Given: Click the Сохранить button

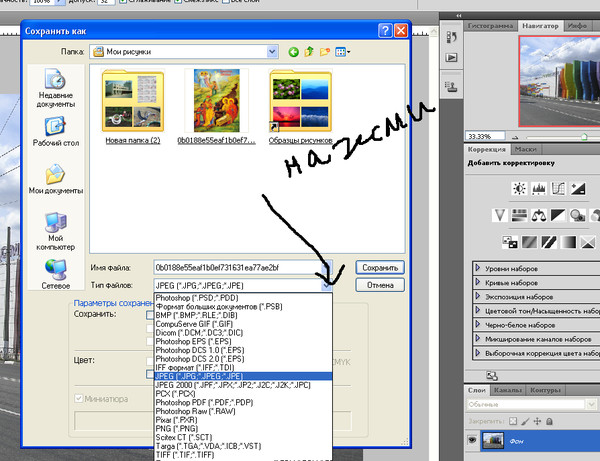Looking at the screenshot, I should tap(380, 267).
